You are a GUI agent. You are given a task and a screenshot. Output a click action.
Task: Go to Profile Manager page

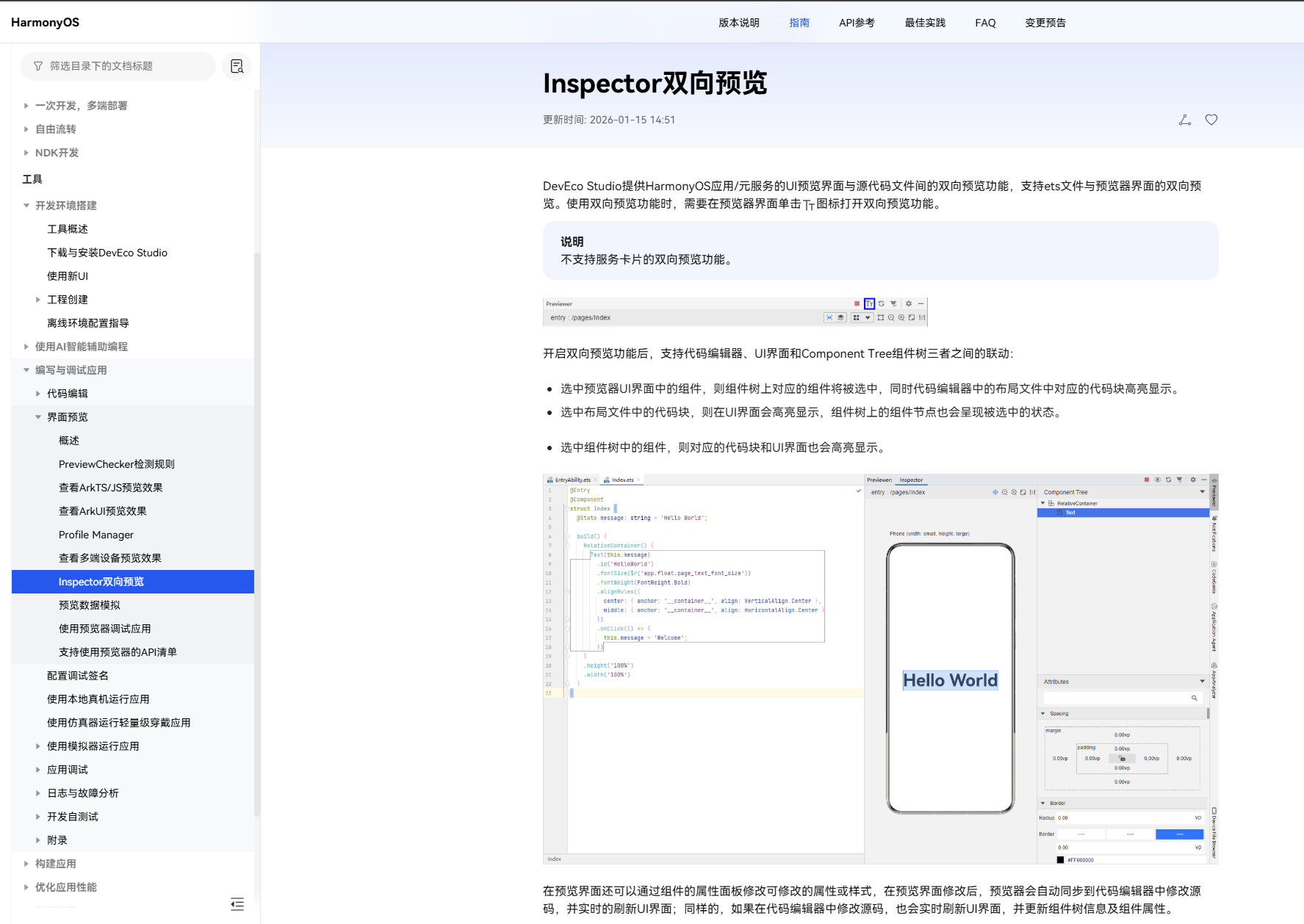(96, 535)
